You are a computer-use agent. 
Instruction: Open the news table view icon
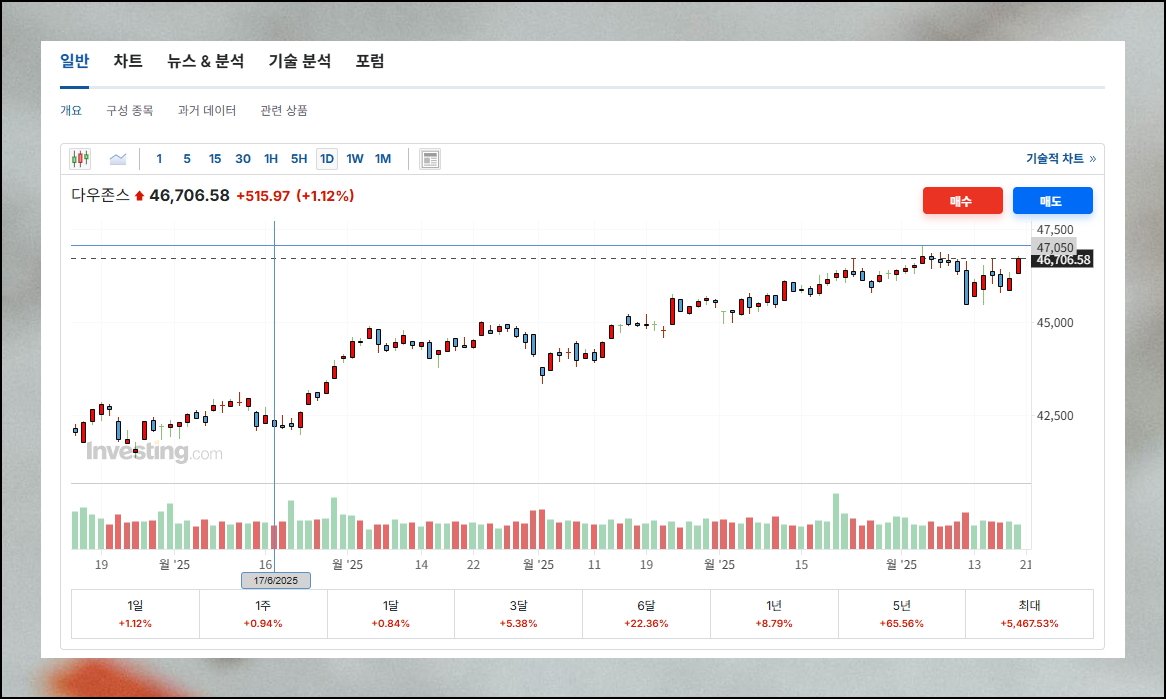430,159
